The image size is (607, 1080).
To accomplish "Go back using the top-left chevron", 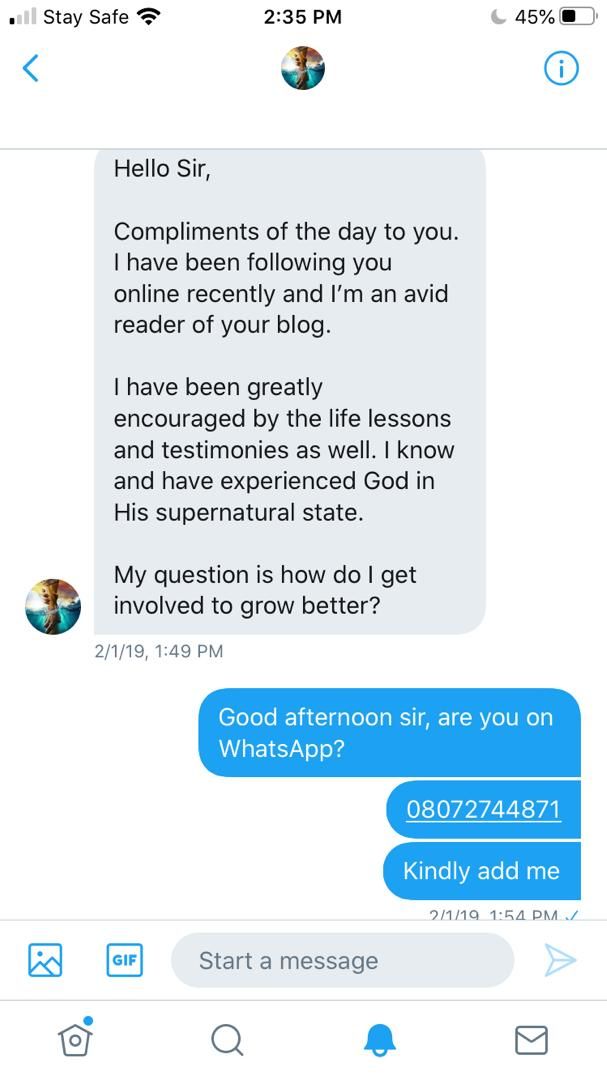I will point(30,68).
